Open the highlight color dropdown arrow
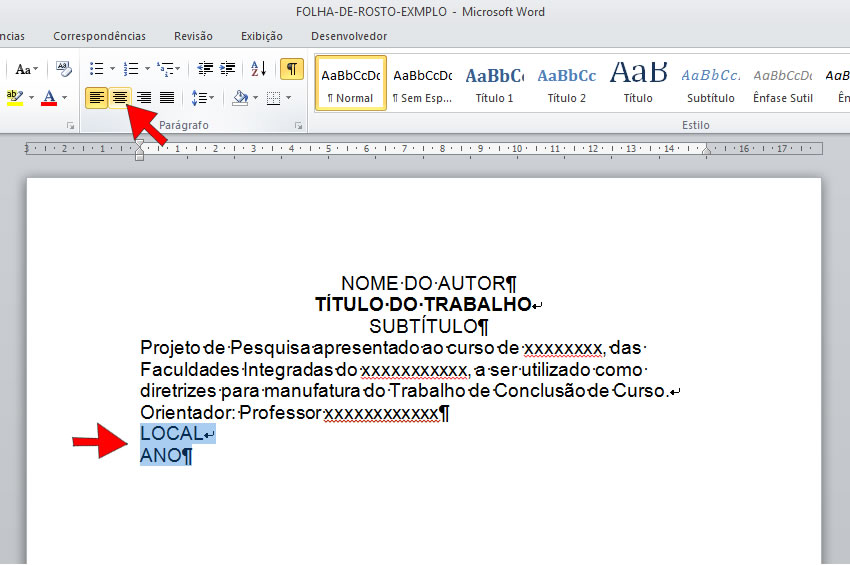The width and height of the screenshot is (850, 565). coord(31,98)
